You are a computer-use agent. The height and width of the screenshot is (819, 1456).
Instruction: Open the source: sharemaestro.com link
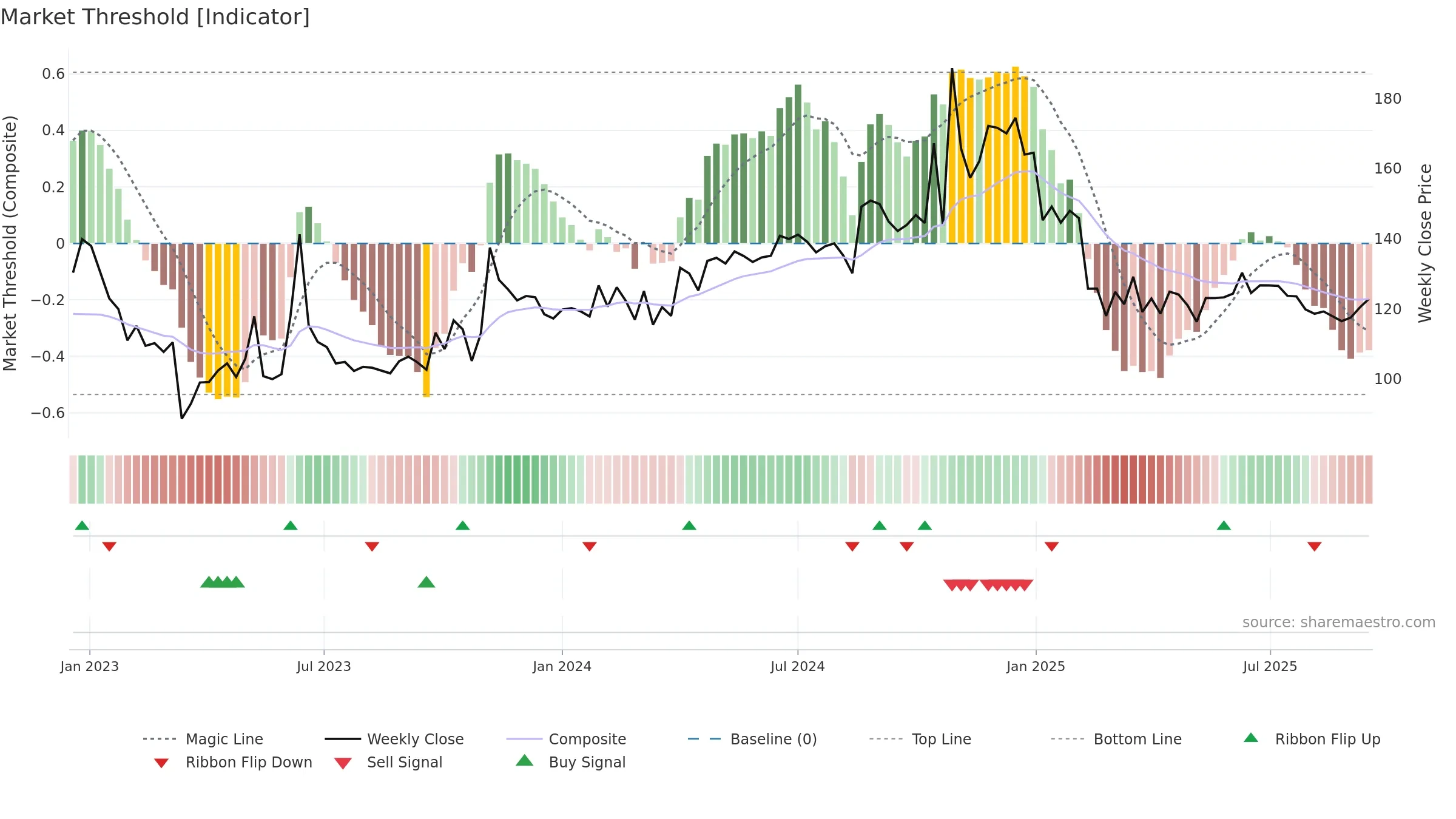tap(1339, 622)
